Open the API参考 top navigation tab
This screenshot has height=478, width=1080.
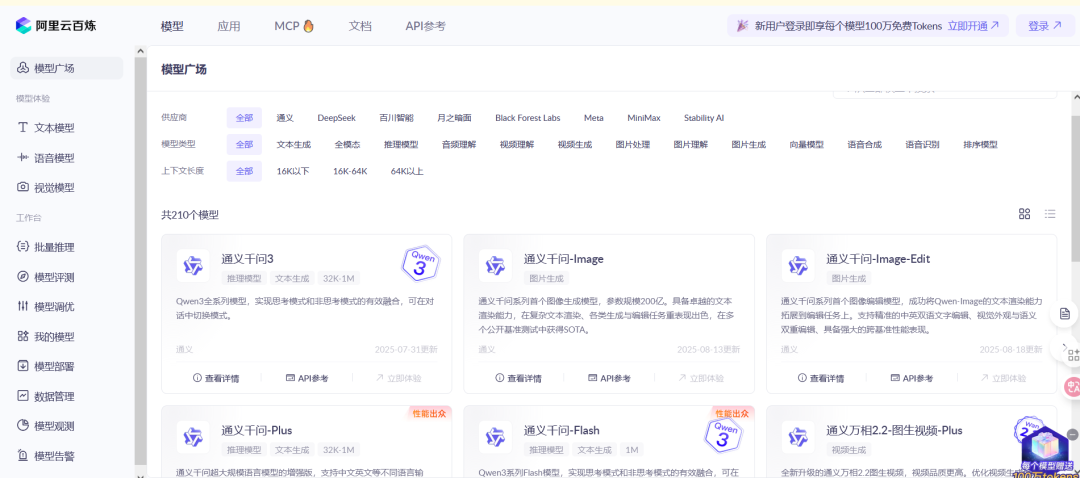coord(426,26)
